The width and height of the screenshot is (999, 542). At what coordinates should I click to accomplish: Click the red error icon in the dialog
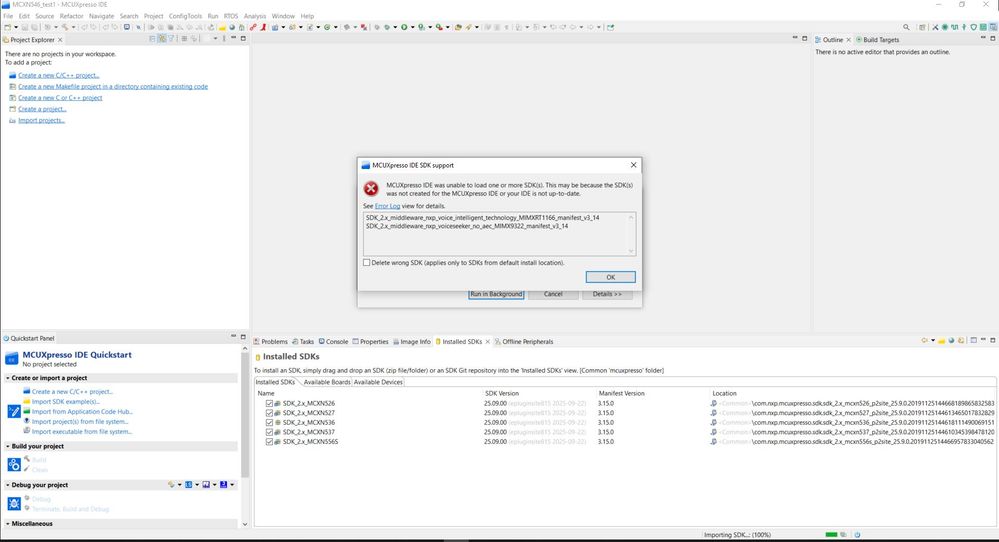(371, 189)
